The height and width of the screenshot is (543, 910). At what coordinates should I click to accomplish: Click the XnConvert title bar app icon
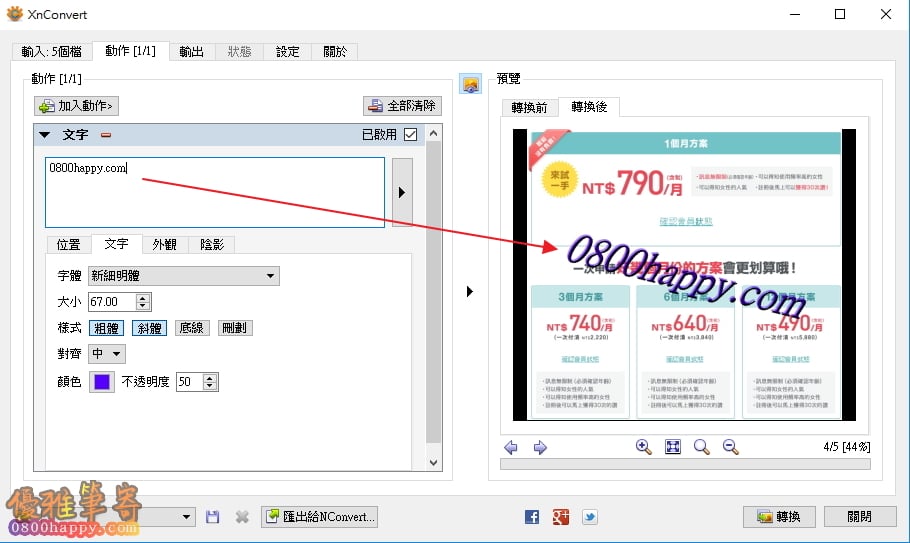click(15, 14)
